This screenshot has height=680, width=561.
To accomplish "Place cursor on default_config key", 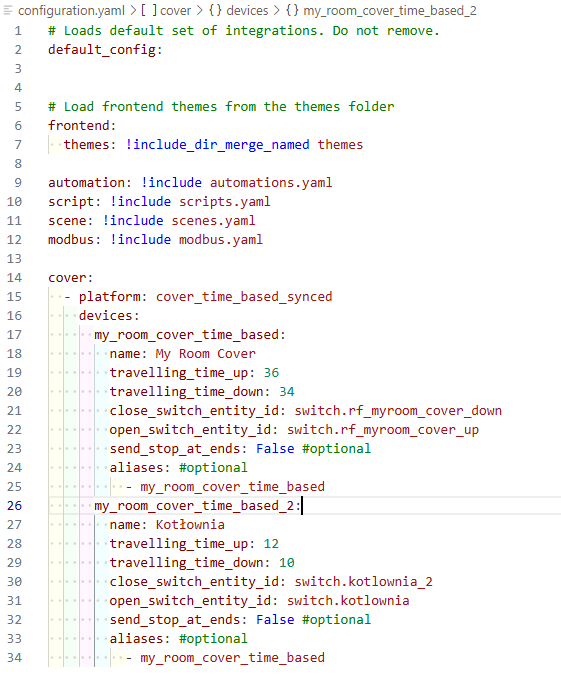I will pyautogui.click(x=101, y=50).
